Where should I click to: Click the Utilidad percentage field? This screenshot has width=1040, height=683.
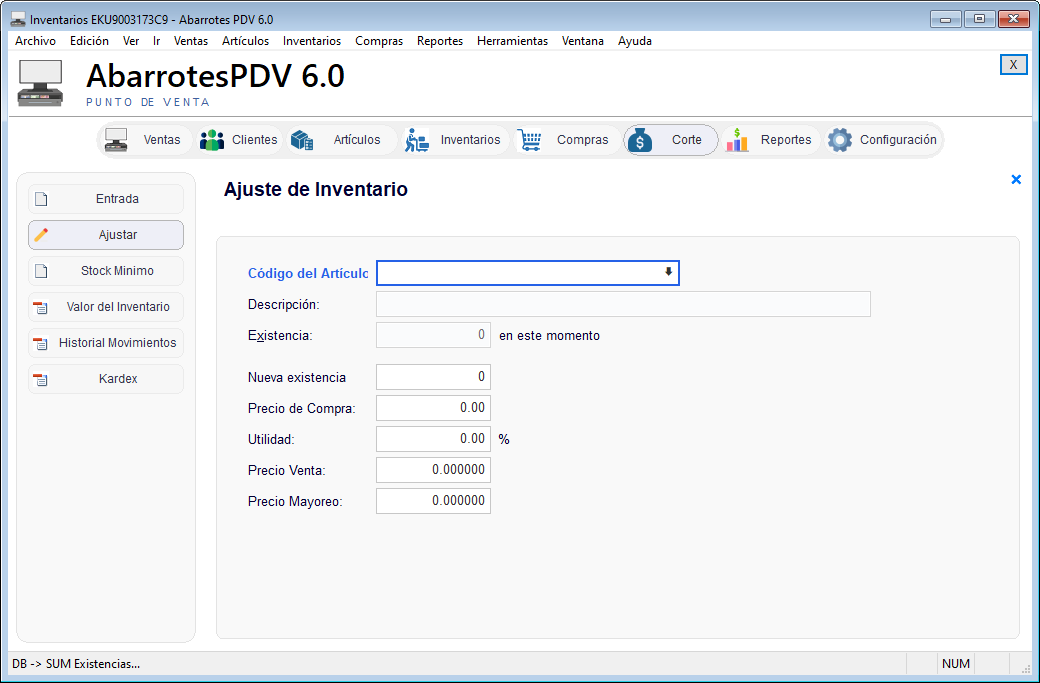click(433, 439)
